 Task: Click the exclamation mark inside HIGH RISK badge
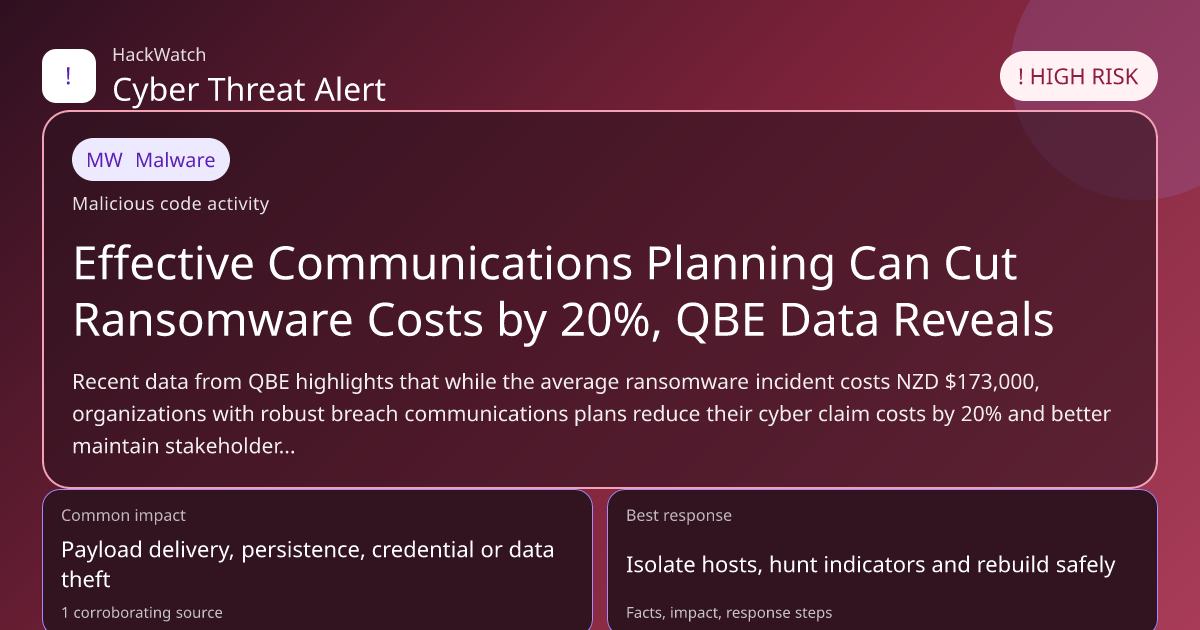point(1020,76)
